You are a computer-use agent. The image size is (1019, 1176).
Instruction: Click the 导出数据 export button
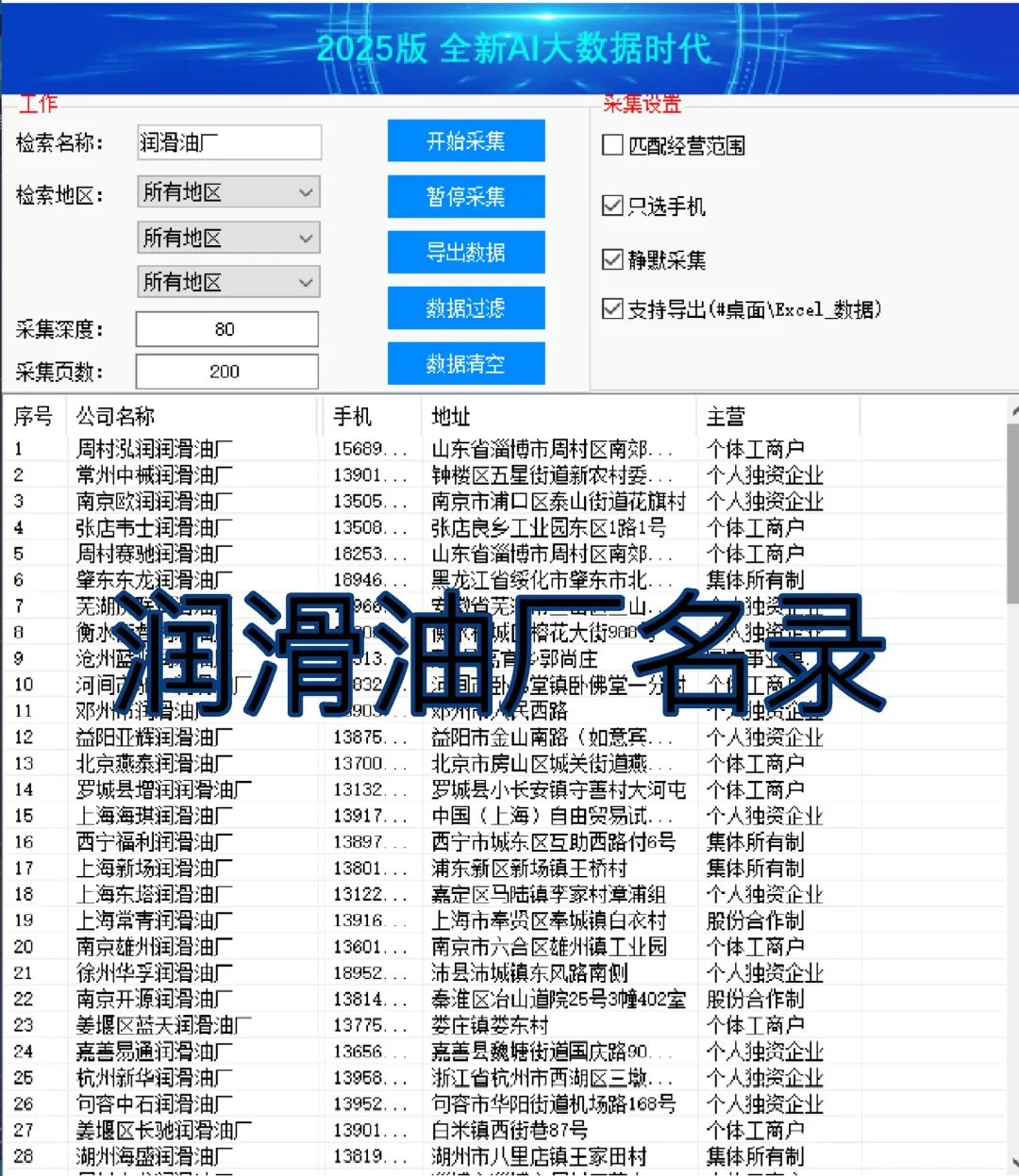[465, 252]
